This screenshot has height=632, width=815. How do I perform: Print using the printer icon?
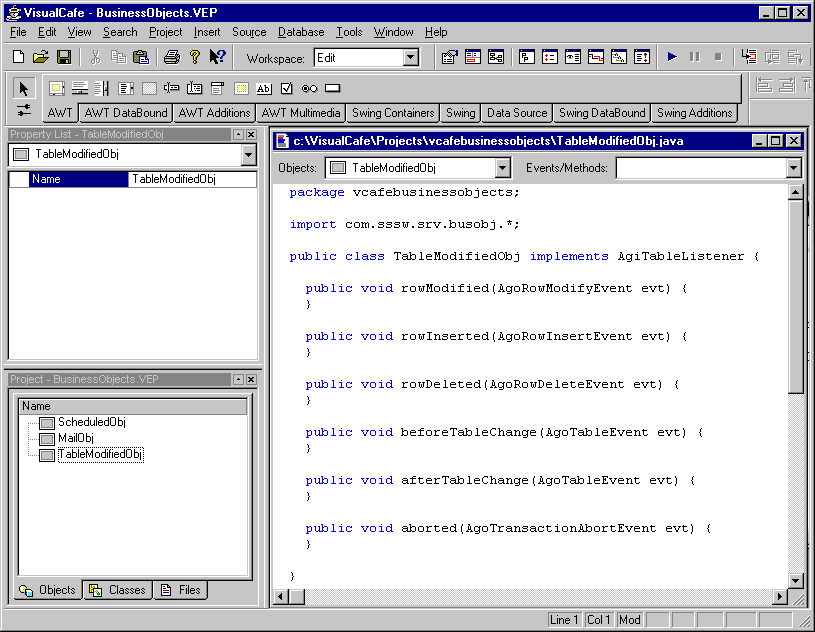pyautogui.click(x=172, y=57)
